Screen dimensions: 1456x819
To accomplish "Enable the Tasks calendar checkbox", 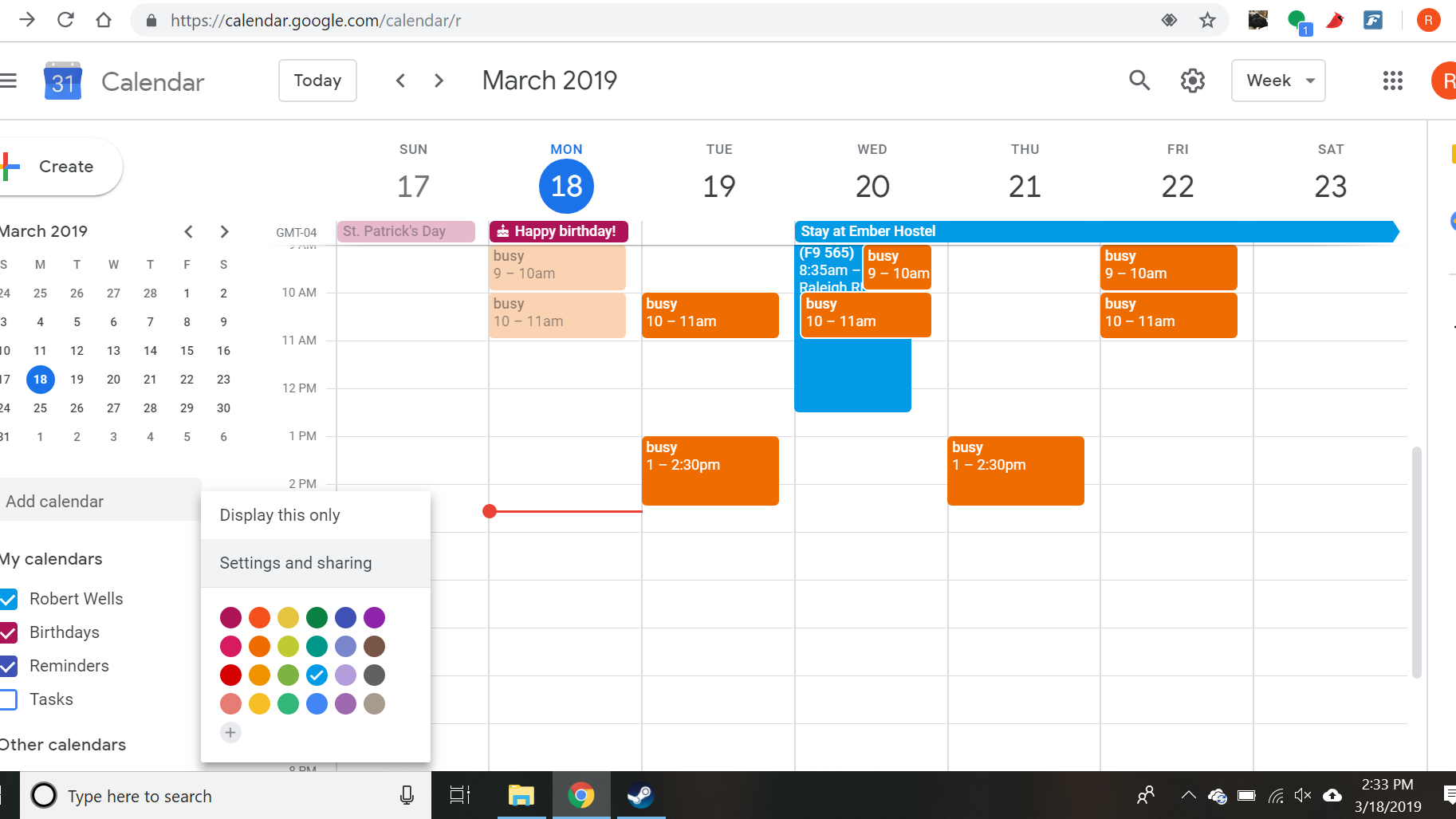I will pyautogui.click(x=9, y=699).
